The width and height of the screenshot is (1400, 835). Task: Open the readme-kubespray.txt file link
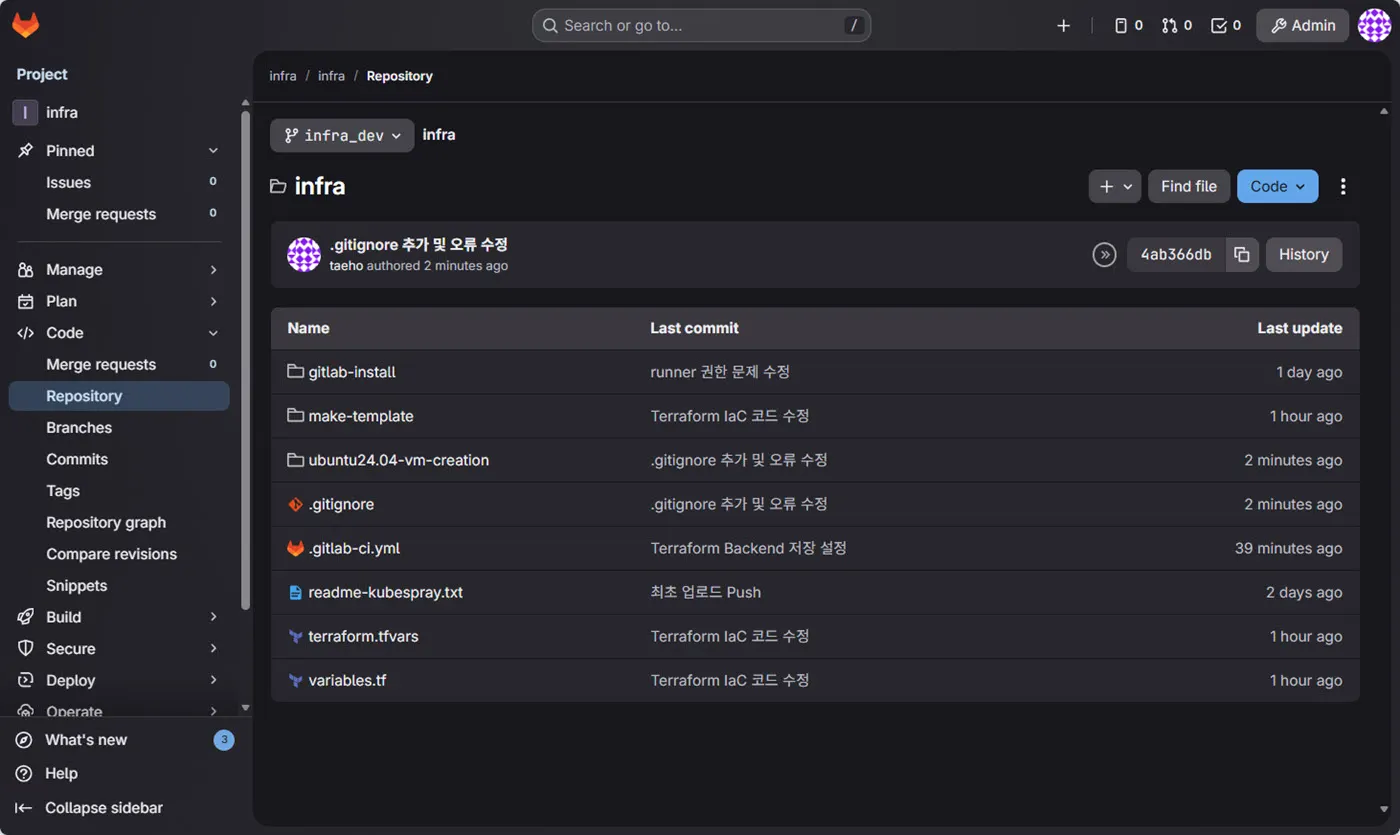[x=386, y=592]
